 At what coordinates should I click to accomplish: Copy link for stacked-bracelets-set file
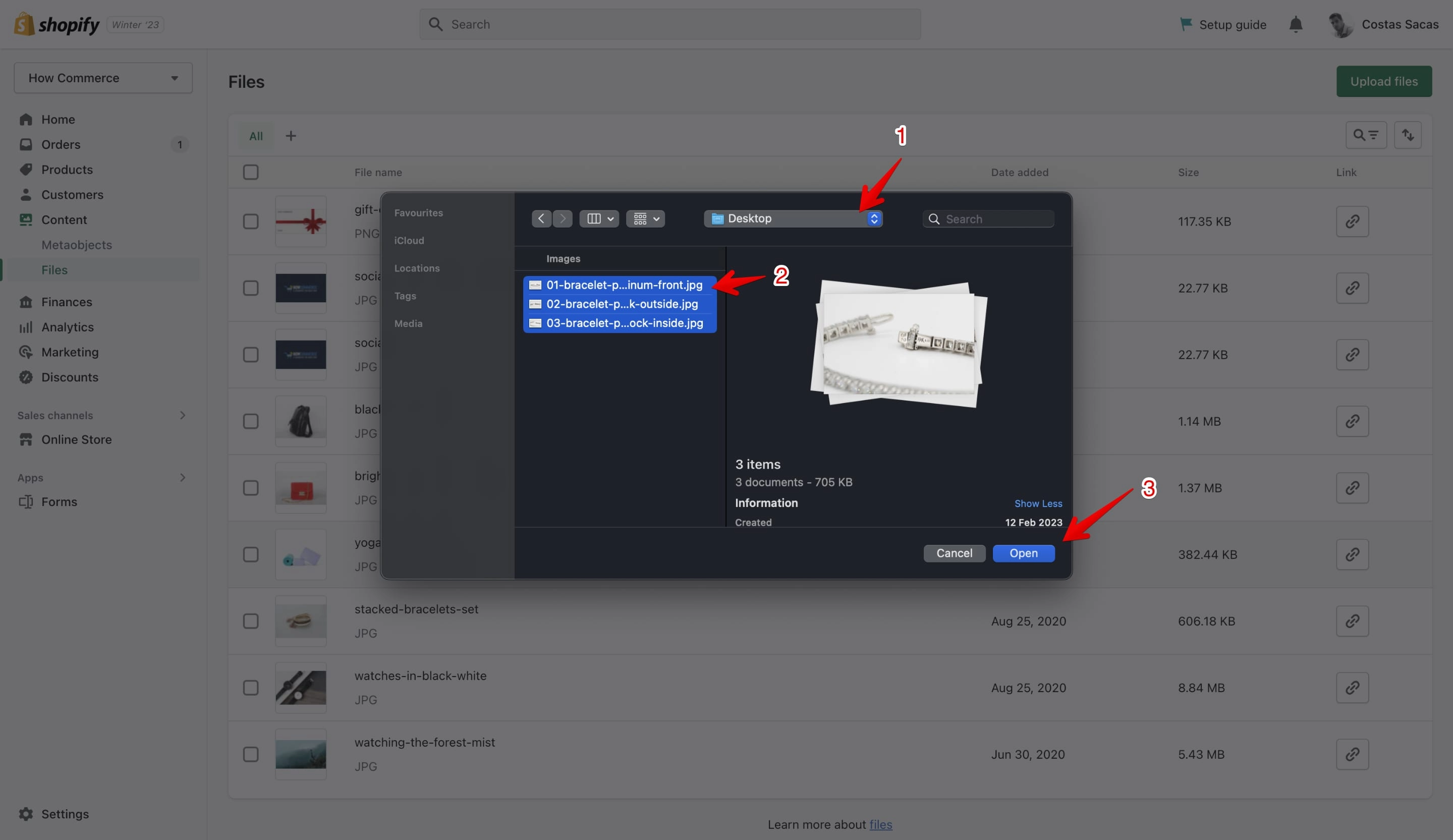tap(1352, 621)
